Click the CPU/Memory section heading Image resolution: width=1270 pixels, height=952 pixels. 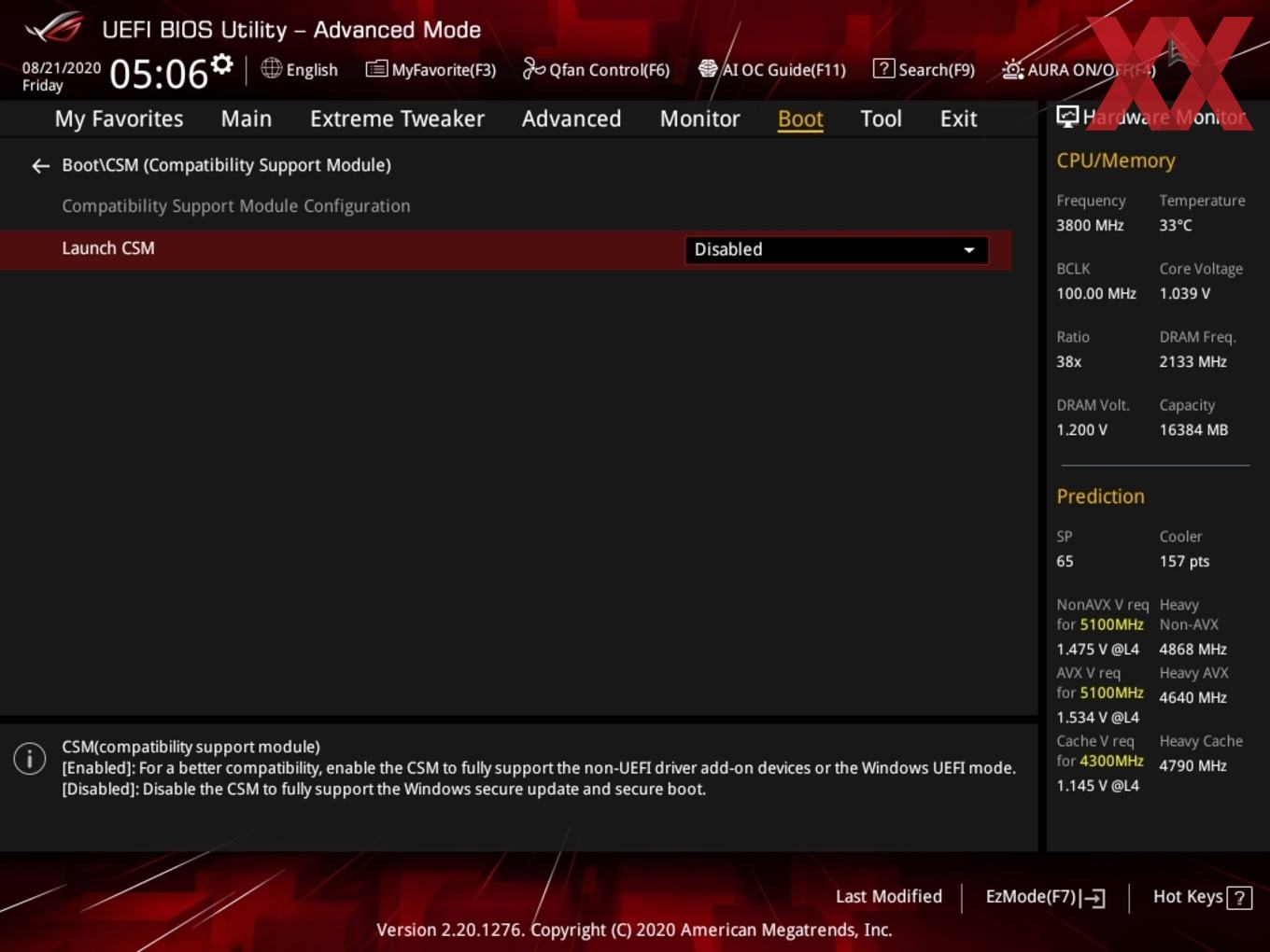click(x=1116, y=161)
